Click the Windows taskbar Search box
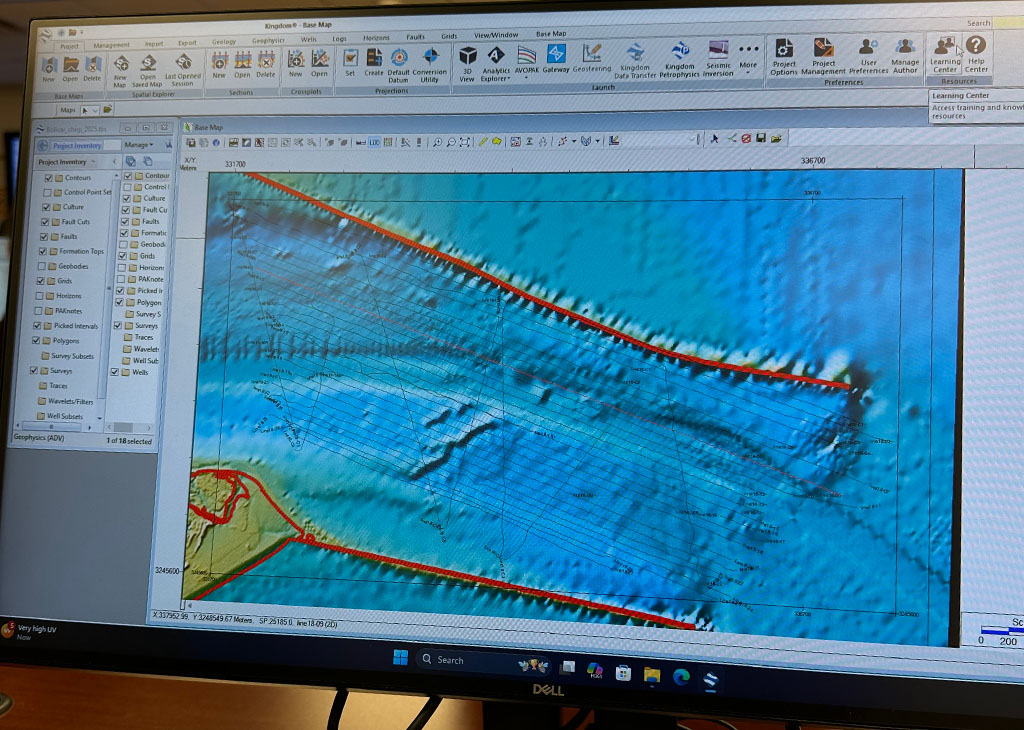The height and width of the screenshot is (730, 1024). 462,660
